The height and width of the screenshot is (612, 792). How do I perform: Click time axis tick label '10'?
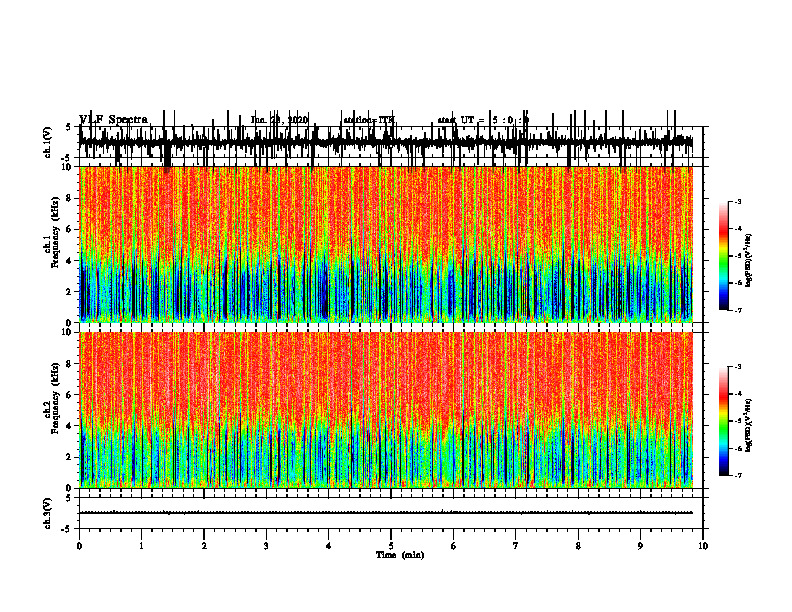(703, 546)
